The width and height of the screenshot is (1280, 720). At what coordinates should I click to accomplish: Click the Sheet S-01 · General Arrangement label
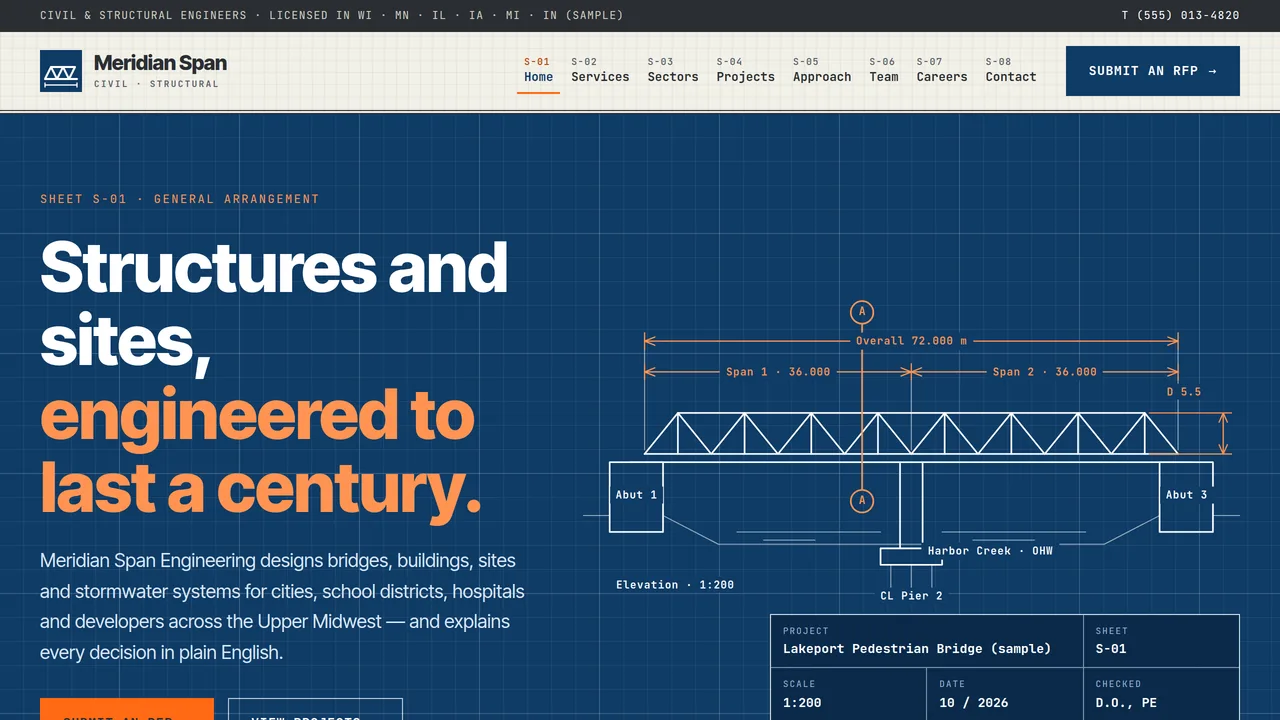point(180,199)
